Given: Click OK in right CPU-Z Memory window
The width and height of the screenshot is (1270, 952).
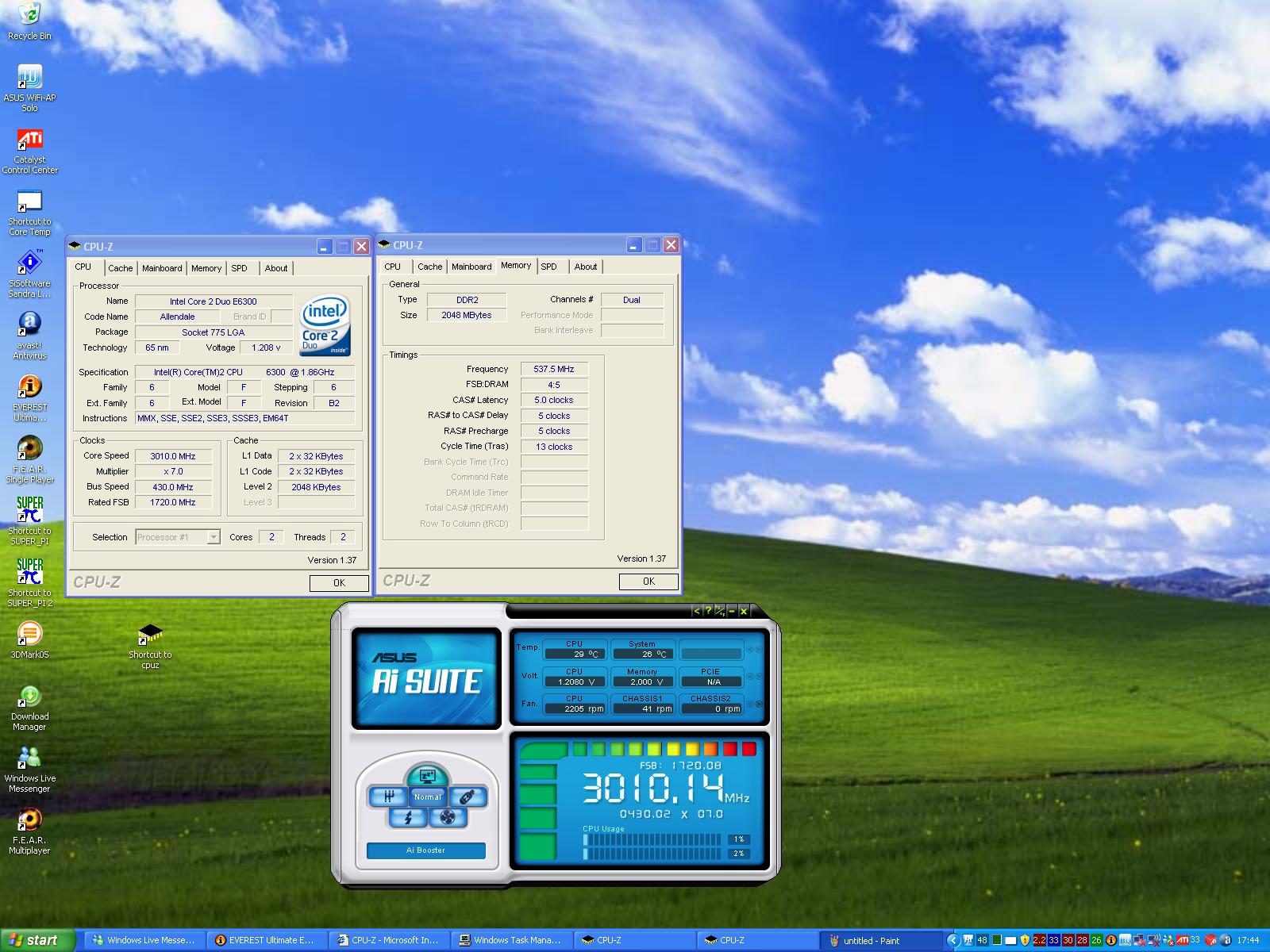Looking at the screenshot, I should coord(648,582).
